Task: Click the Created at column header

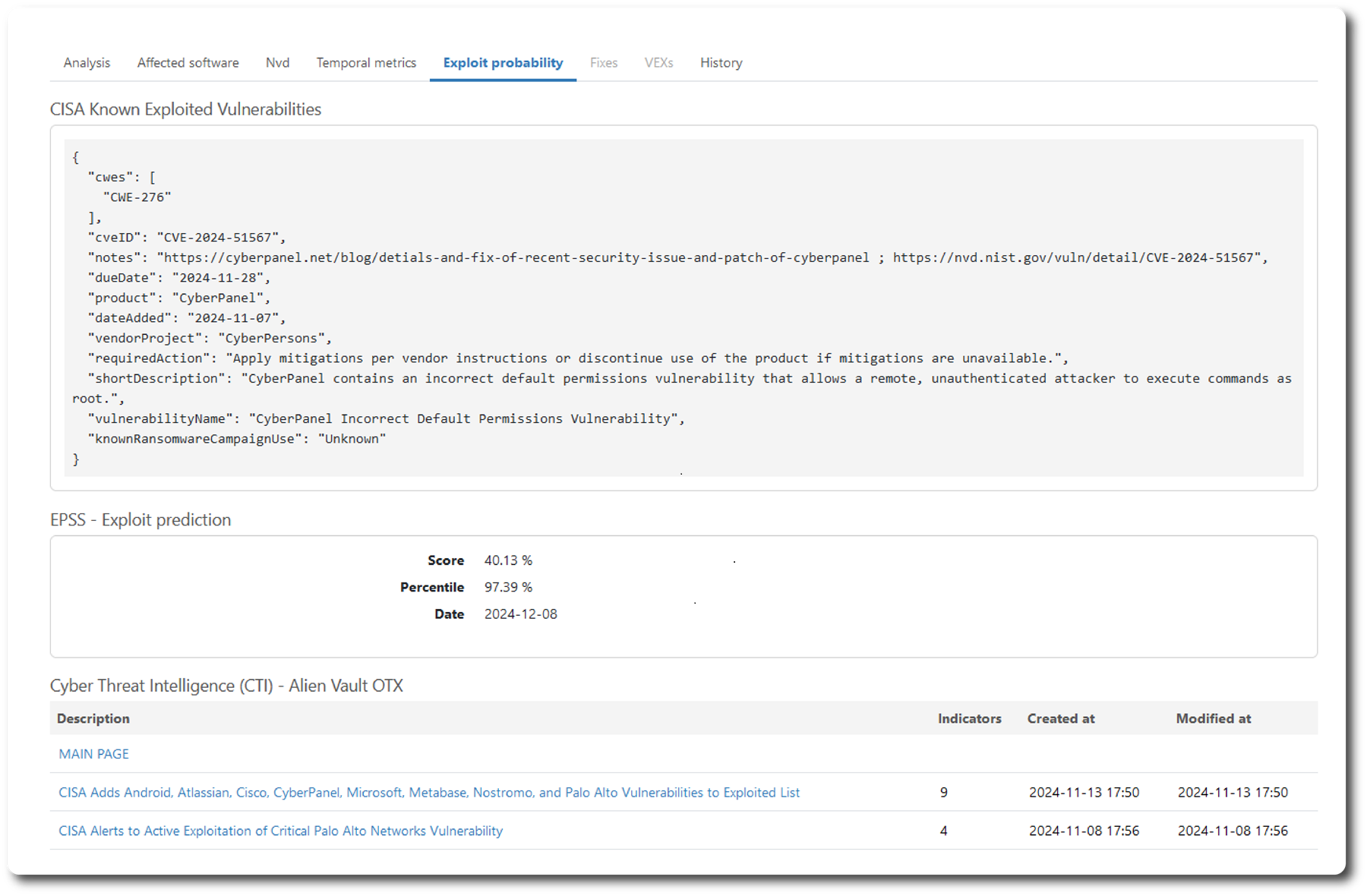Action: tap(1060, 718)
